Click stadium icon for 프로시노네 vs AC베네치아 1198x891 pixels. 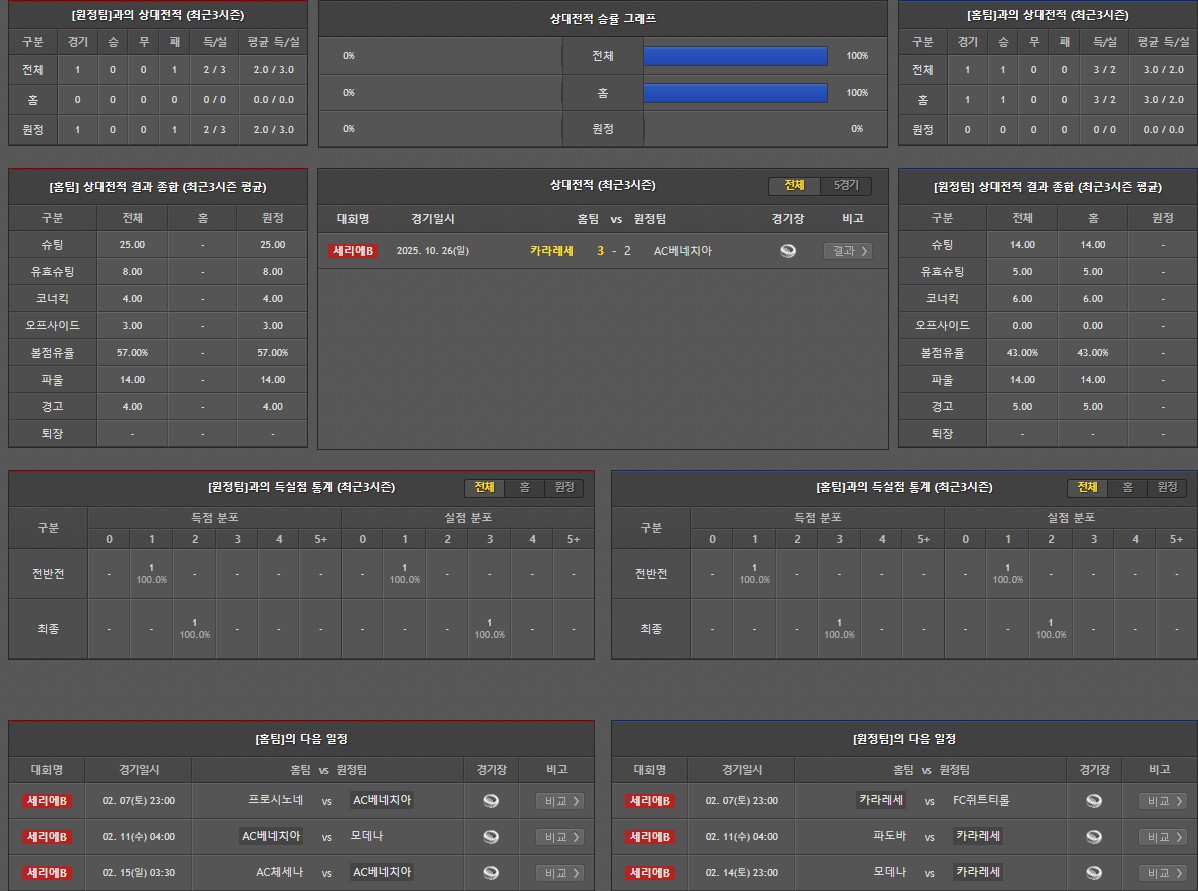coord(490,801)
